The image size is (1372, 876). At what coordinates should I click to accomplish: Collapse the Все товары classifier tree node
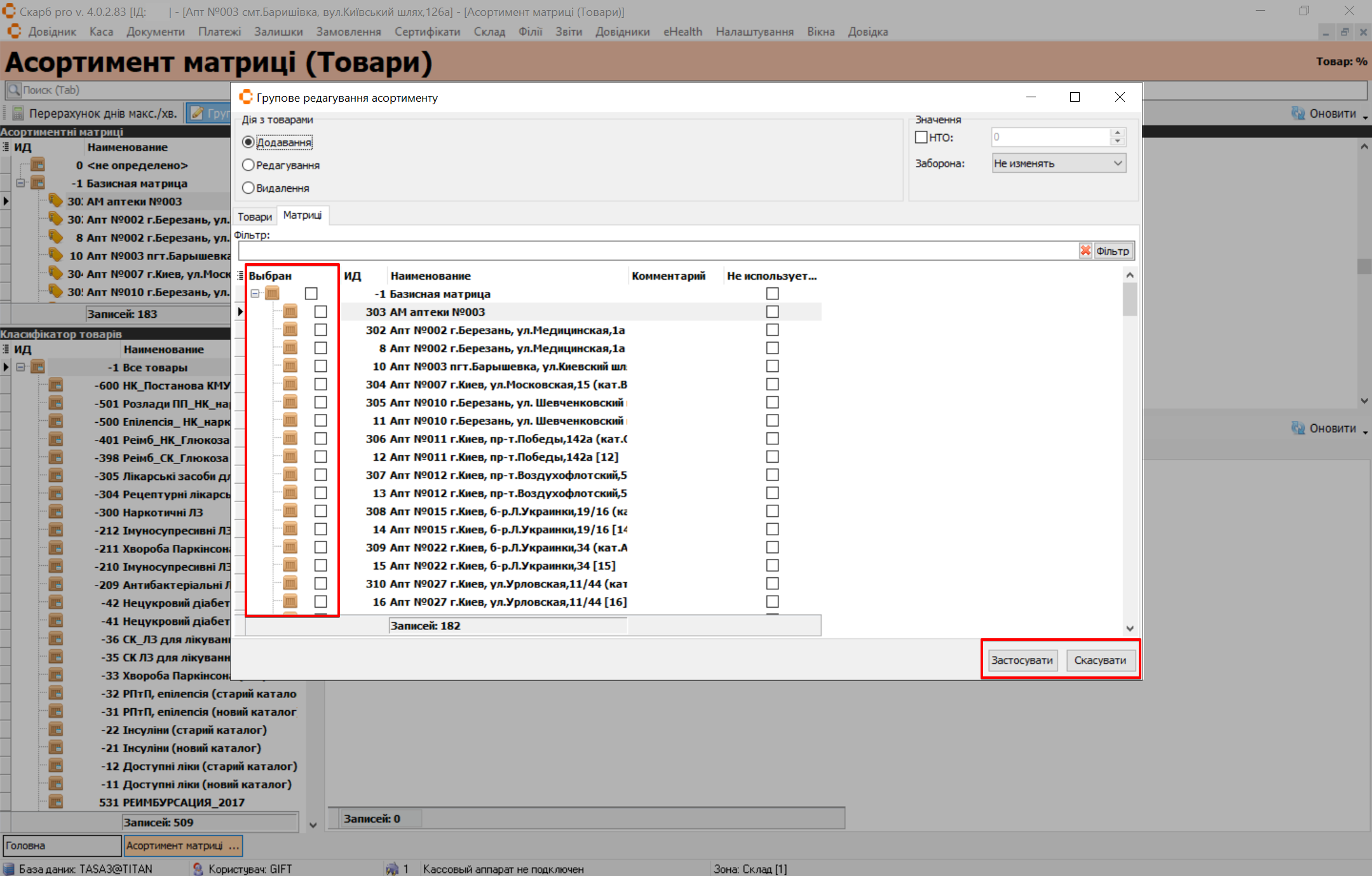[x=21, y=367]
